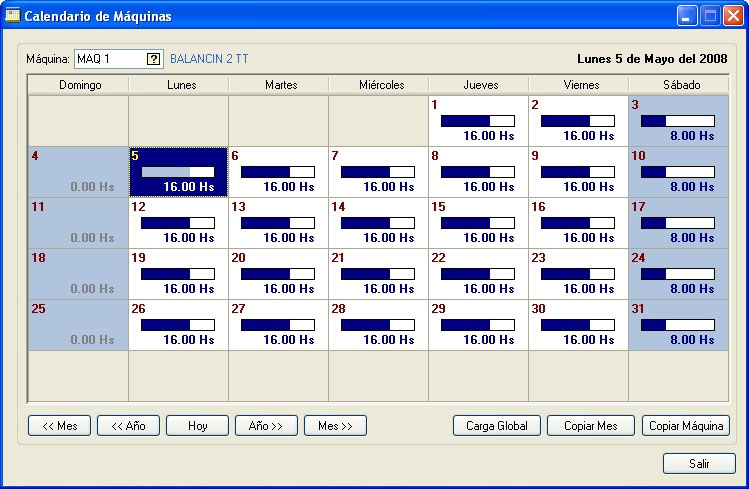Click the calendar icon in the title bar

click(13, 16)
